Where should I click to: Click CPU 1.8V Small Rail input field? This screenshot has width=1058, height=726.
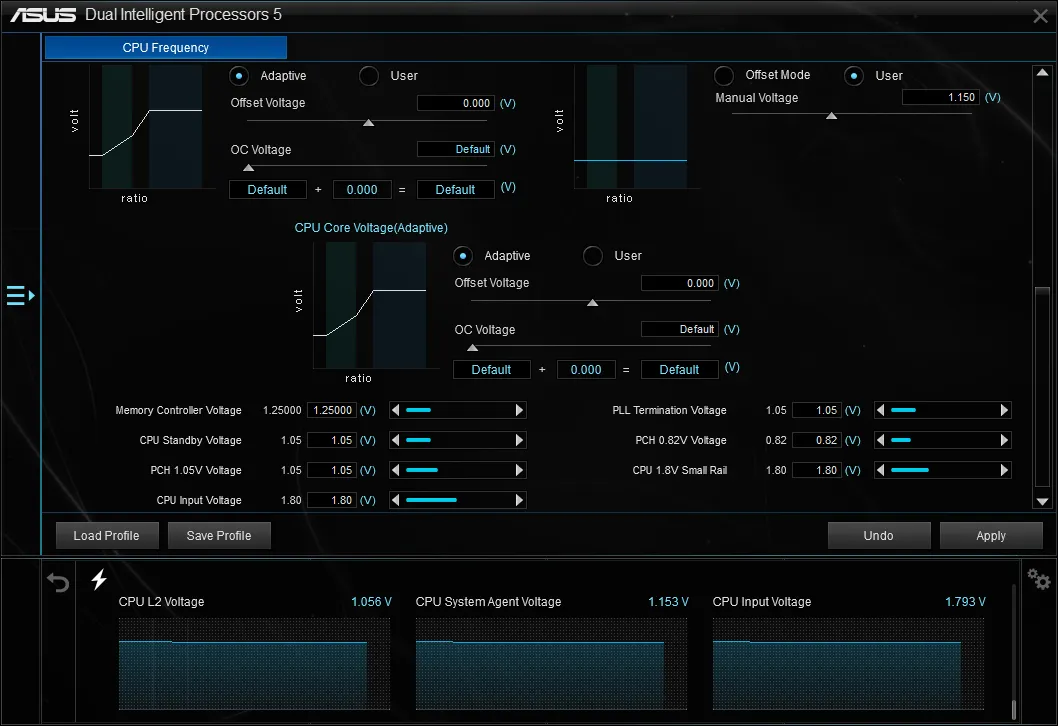(816, 470)
